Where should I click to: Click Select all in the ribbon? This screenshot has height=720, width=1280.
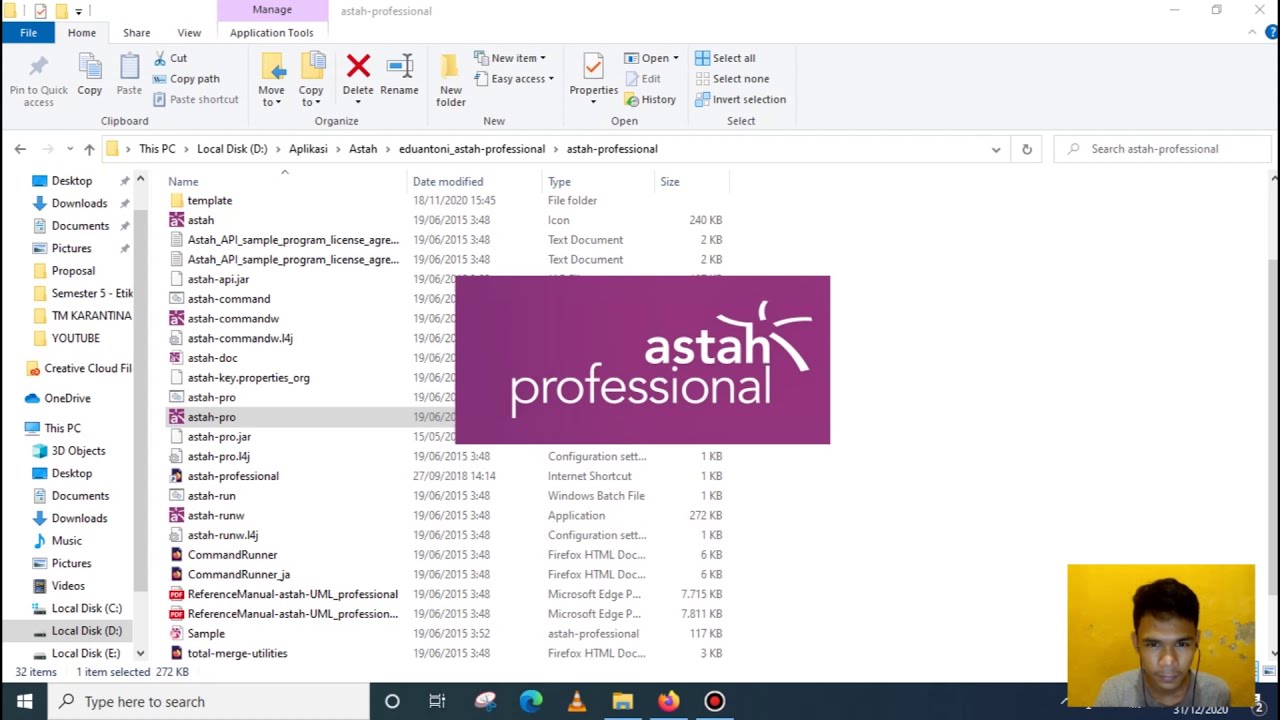point(725,58)
